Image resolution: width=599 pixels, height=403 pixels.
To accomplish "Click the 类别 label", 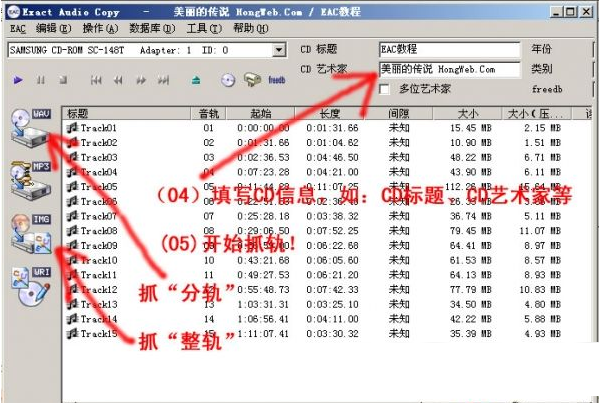I will pos(541,69).
